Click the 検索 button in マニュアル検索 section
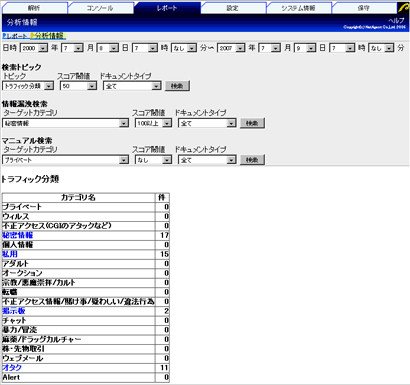 point(252,160)
